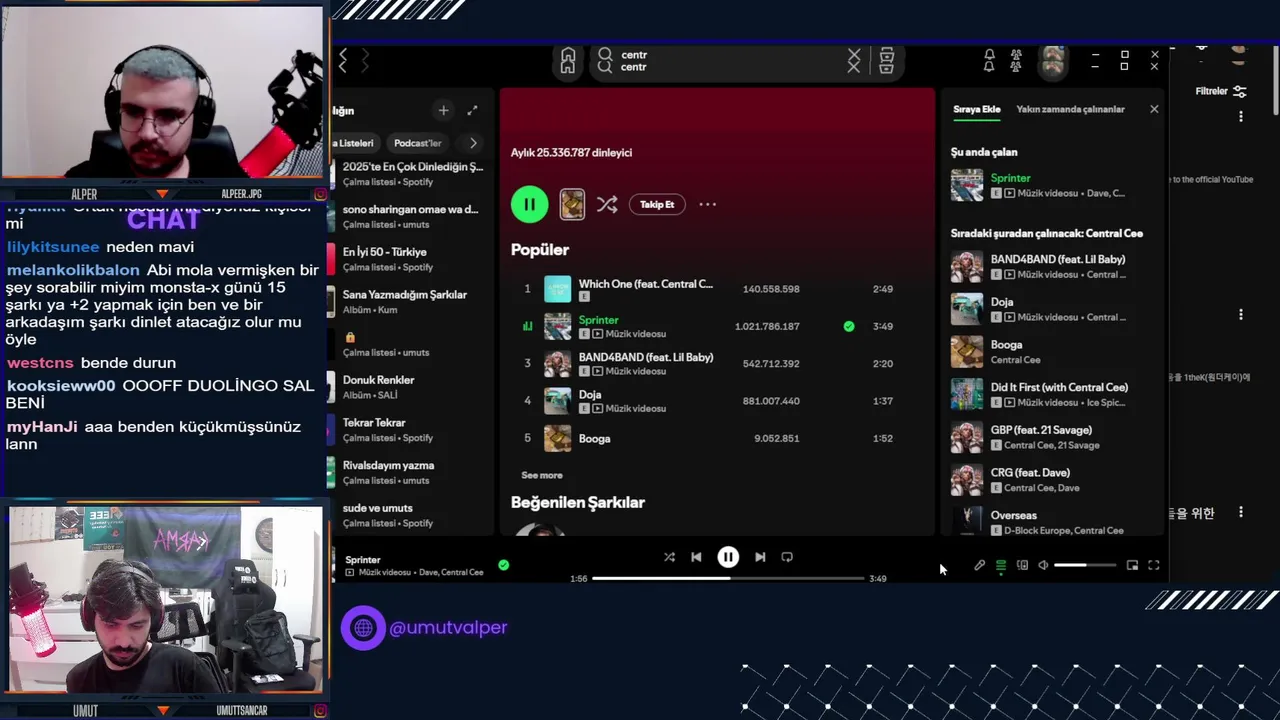
Task: Toggle shuffle in the bottom player bar
Action: coord(669,557)
